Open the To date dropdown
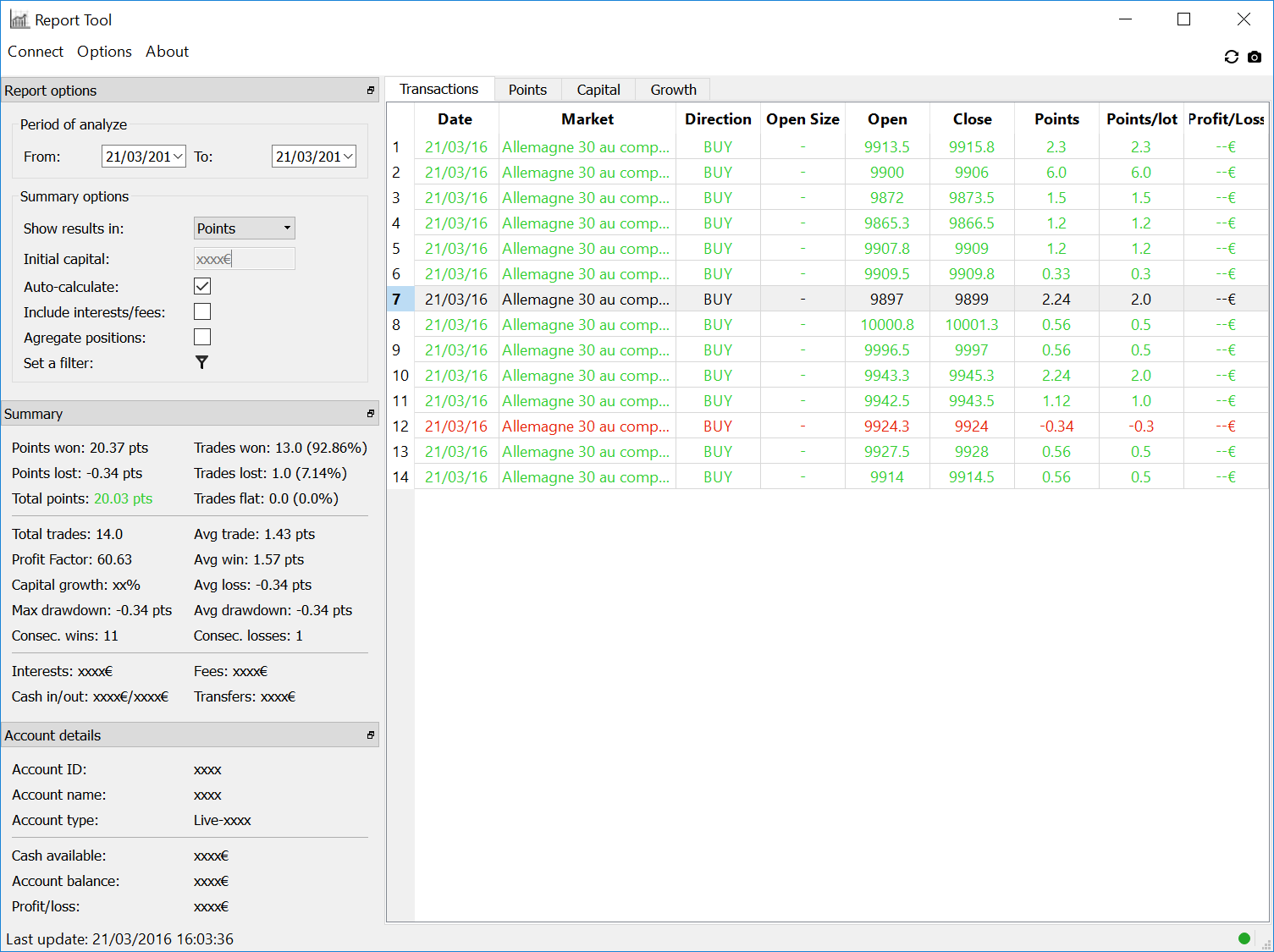 point(348,157)
